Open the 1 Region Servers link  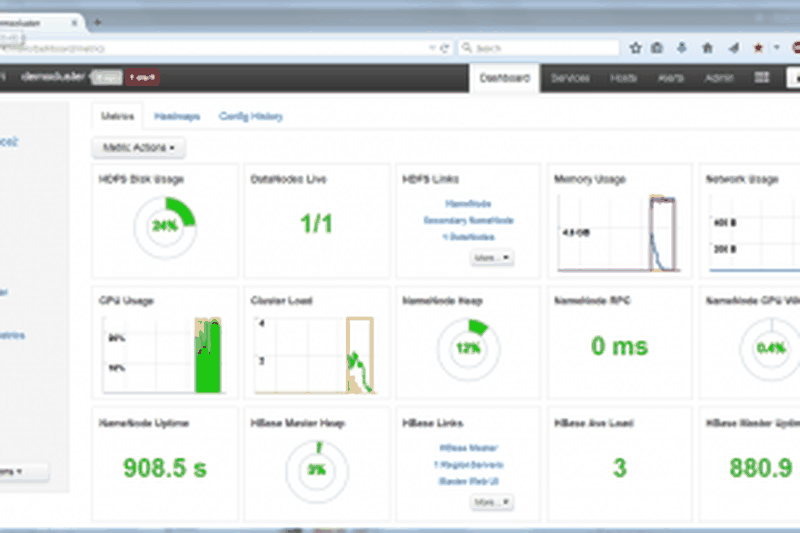pyautogui.click(x=468, y=465)
